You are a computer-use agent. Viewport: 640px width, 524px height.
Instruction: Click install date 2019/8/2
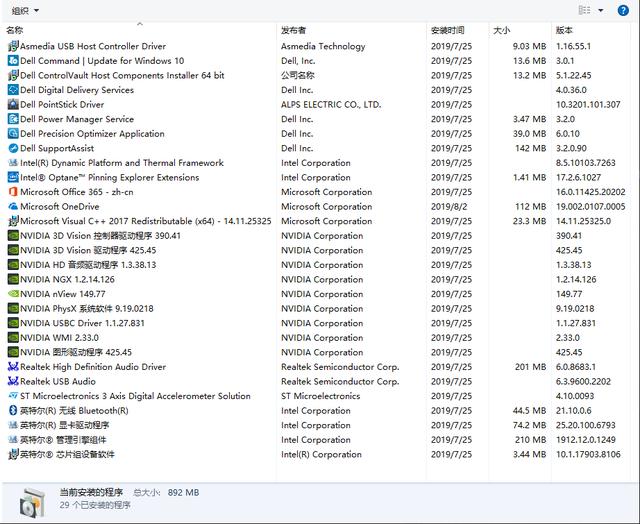pyautogui.click(x=449, y=206)
